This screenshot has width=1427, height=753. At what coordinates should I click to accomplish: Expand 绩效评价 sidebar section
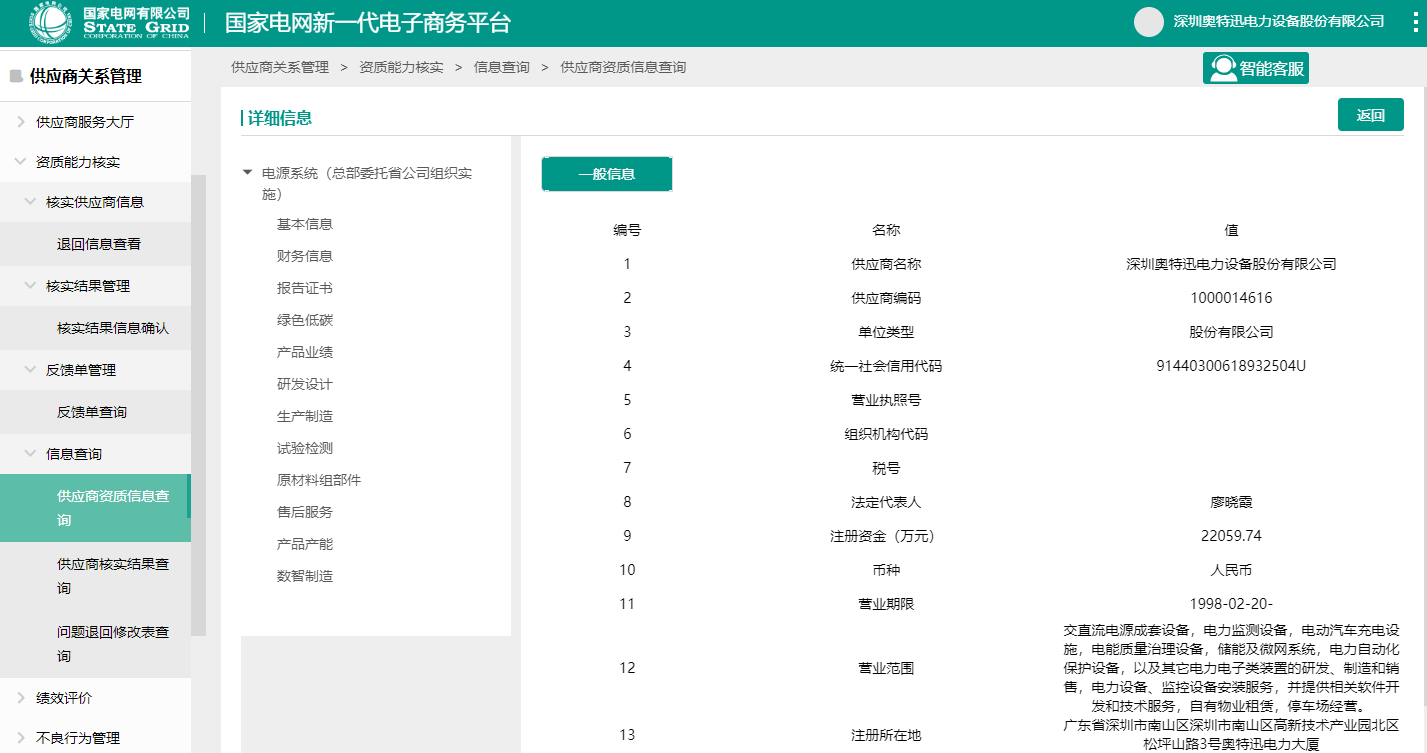(x=21, y=698)
